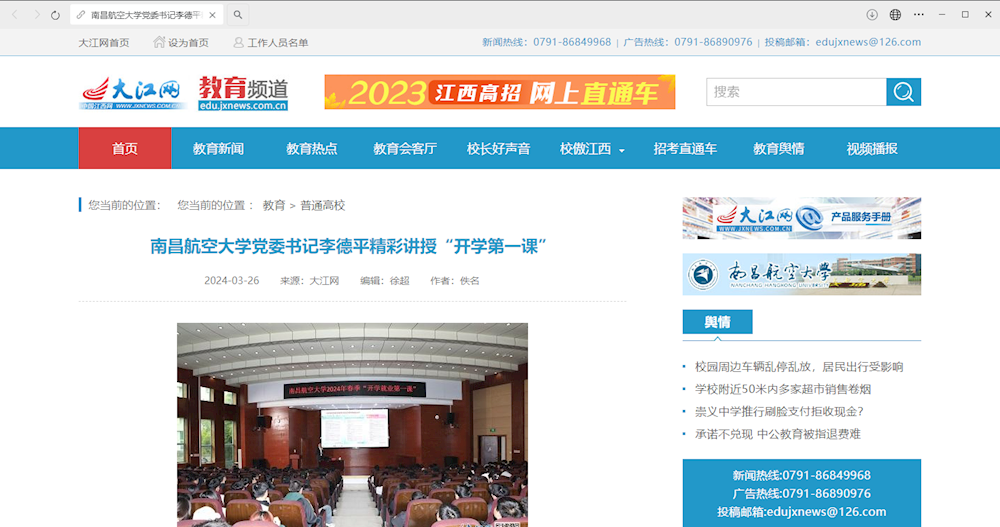The height and width of the screenshot is (527, 1000).
Task: Click the 南昌航空大学 banner image
Action: click(801, 274)
